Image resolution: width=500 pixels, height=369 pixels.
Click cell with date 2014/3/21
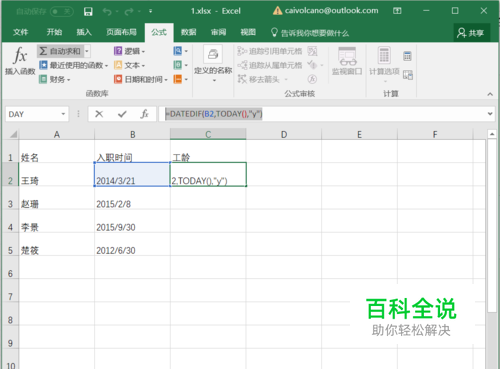(x=132, y=174)
